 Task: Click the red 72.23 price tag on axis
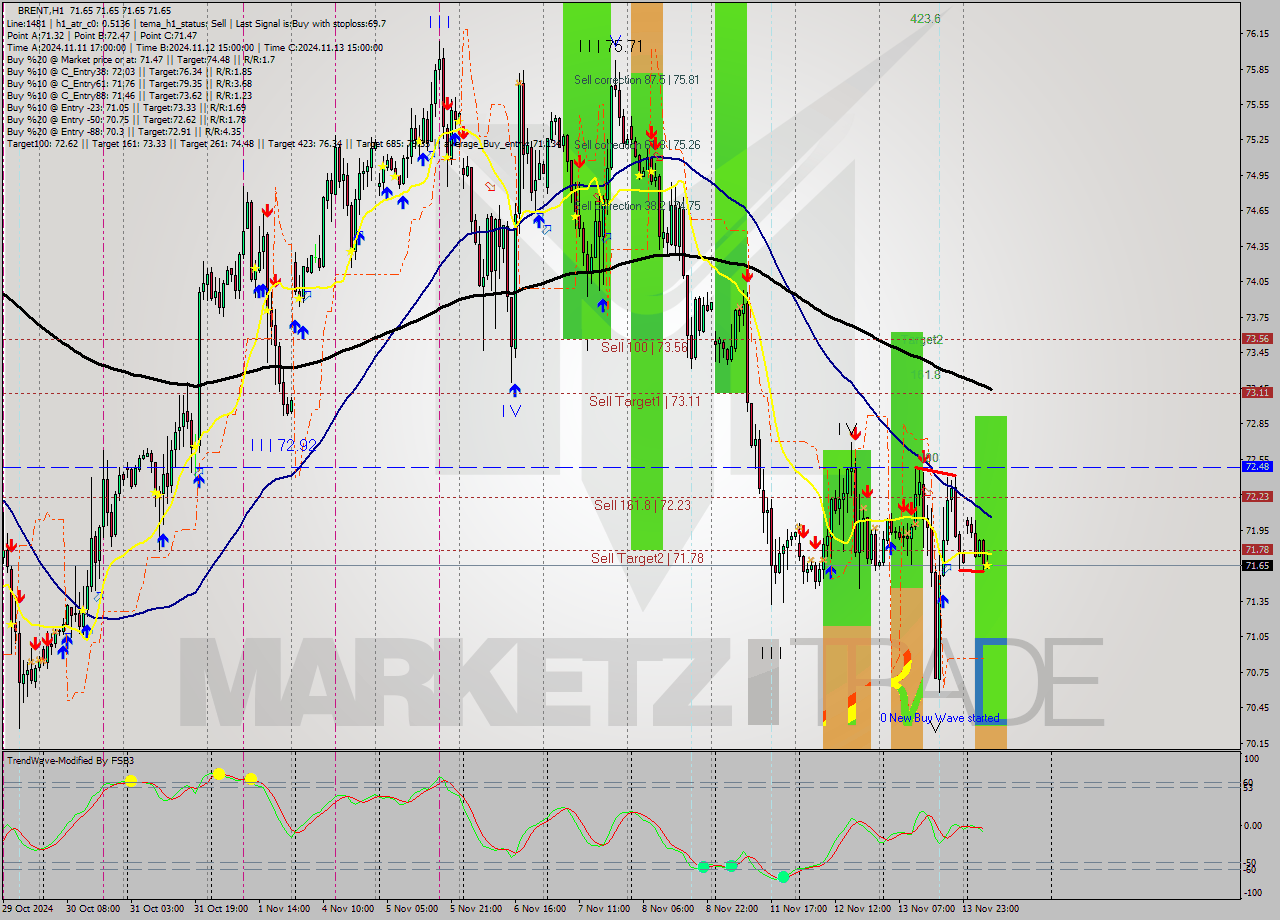[1257, 497]
